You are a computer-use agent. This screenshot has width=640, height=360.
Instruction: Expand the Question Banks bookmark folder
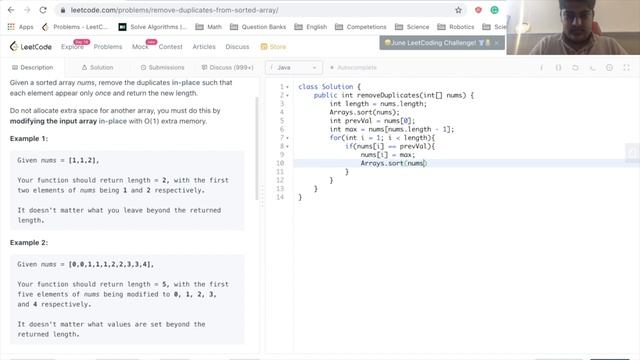click(258, 27)
